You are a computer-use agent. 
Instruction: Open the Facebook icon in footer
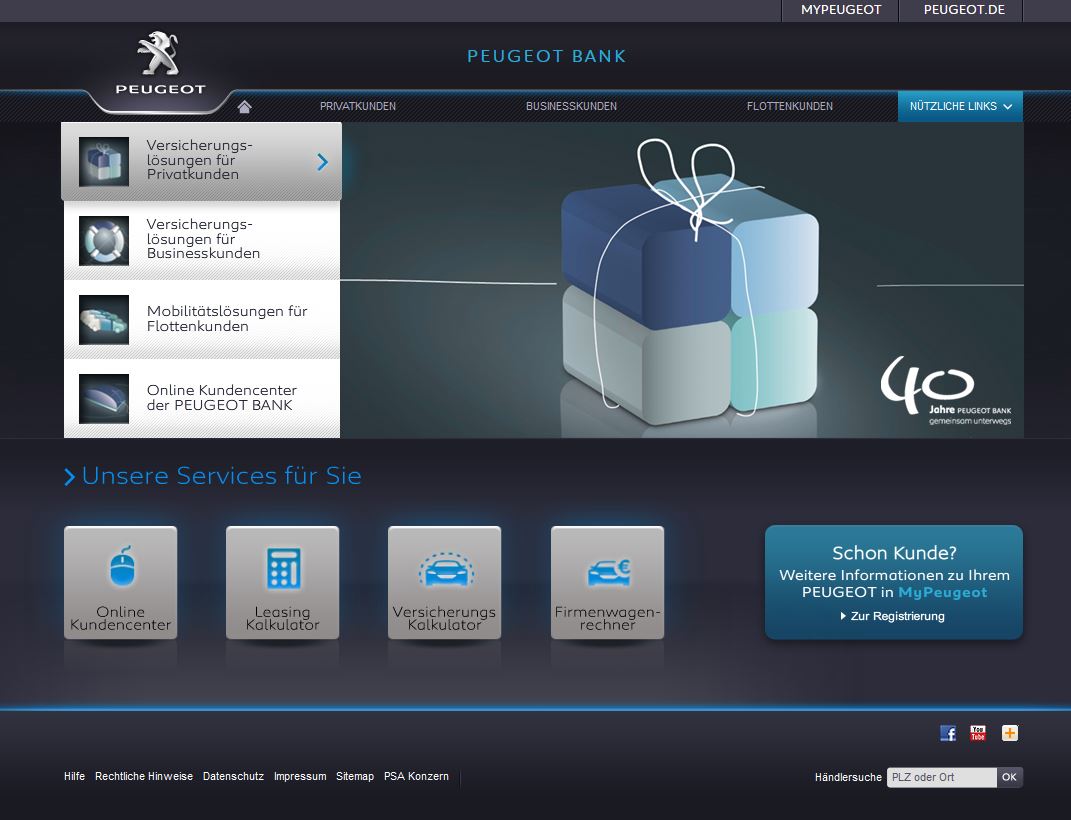[947, 733]
